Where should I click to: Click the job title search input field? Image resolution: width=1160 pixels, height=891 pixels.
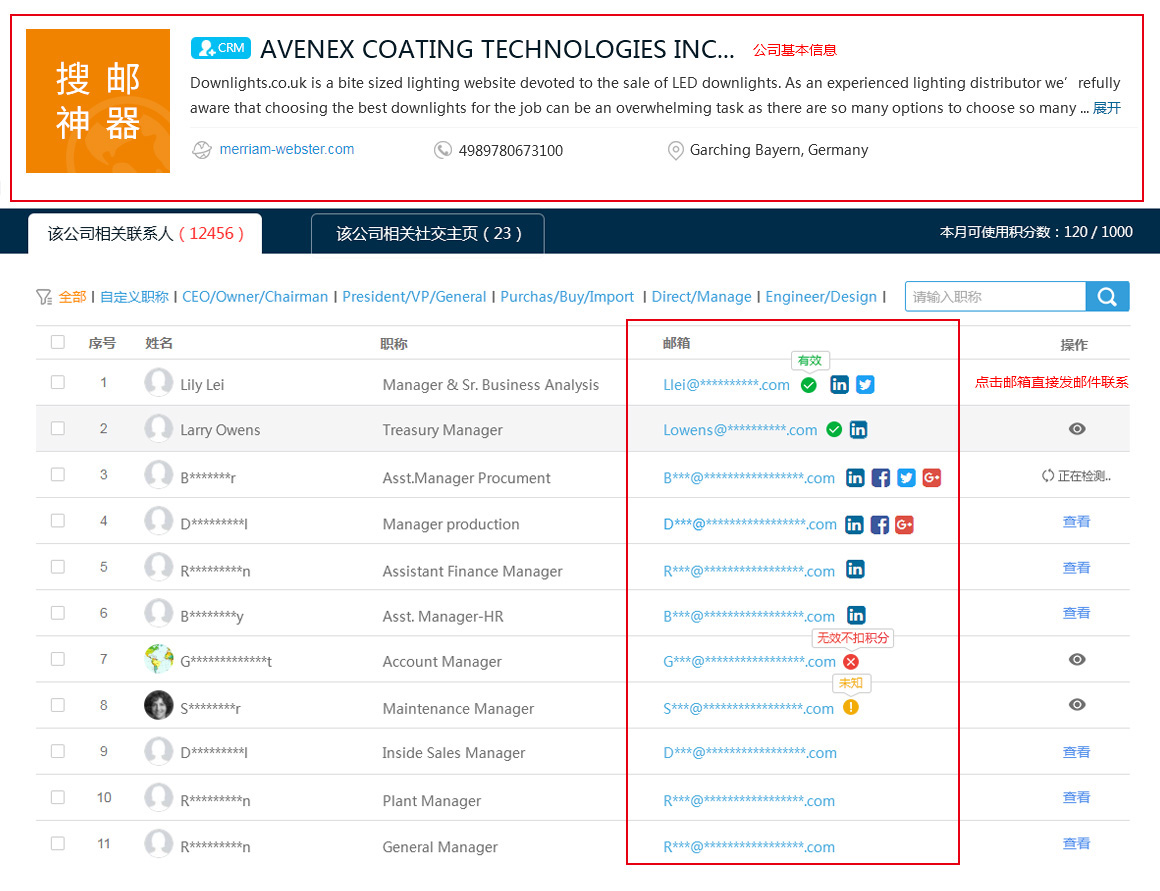click(x=996, y=297)
